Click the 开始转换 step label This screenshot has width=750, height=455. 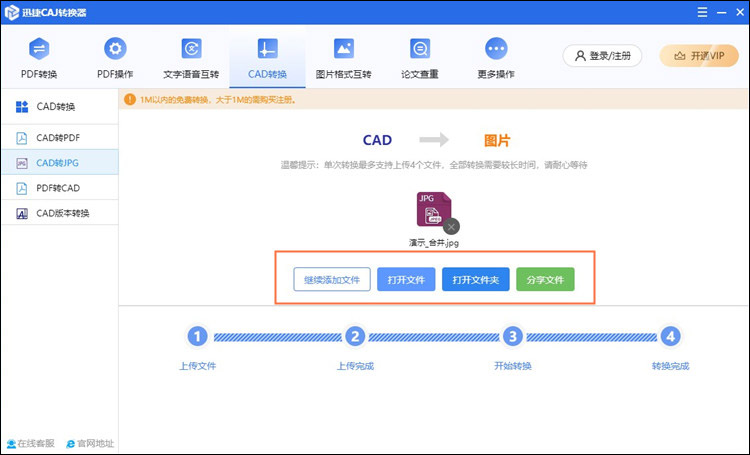tap(513, 366)
